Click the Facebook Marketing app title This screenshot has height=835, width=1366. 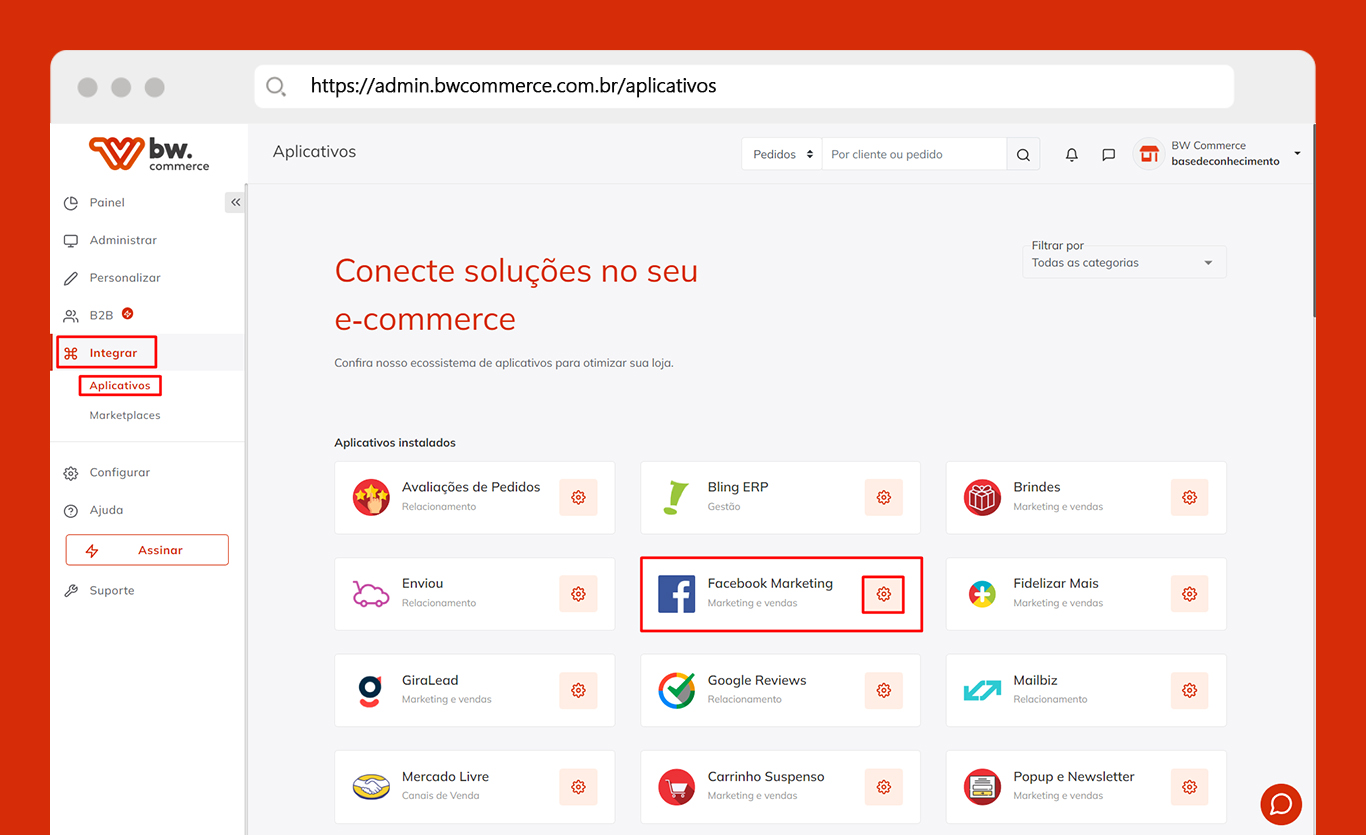(770, 584)
